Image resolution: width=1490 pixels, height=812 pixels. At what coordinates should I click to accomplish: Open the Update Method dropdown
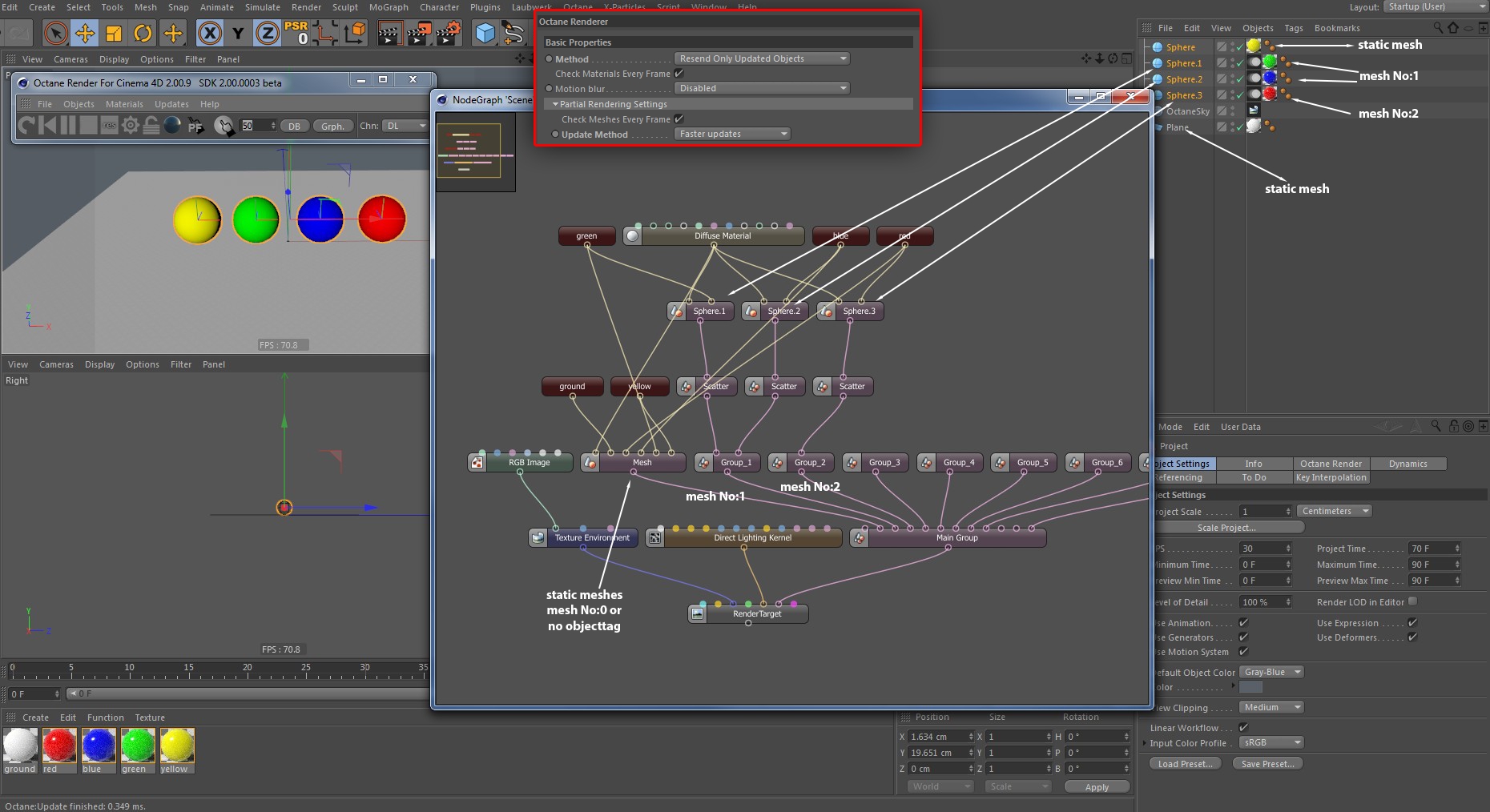click(x=732, y=134)
